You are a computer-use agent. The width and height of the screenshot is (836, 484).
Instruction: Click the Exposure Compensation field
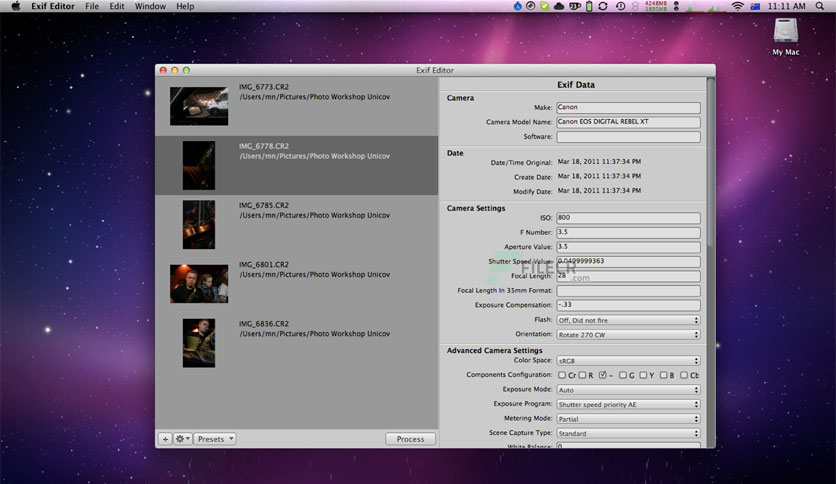pyautogui.click(x=628, y=305)
